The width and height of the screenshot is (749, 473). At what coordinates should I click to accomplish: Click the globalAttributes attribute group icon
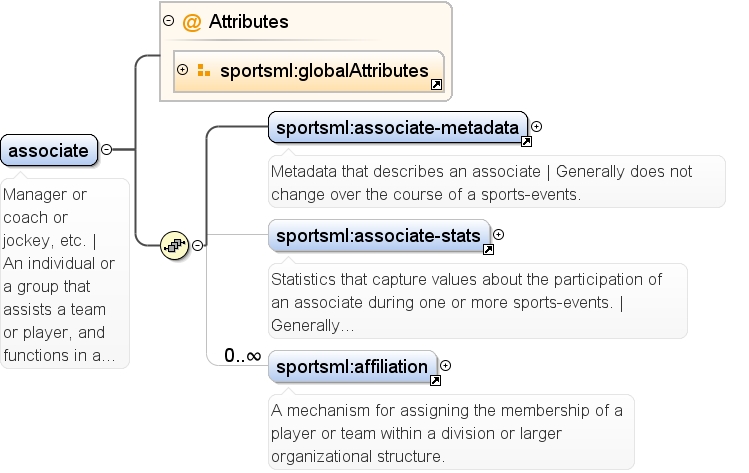[204, 70]
